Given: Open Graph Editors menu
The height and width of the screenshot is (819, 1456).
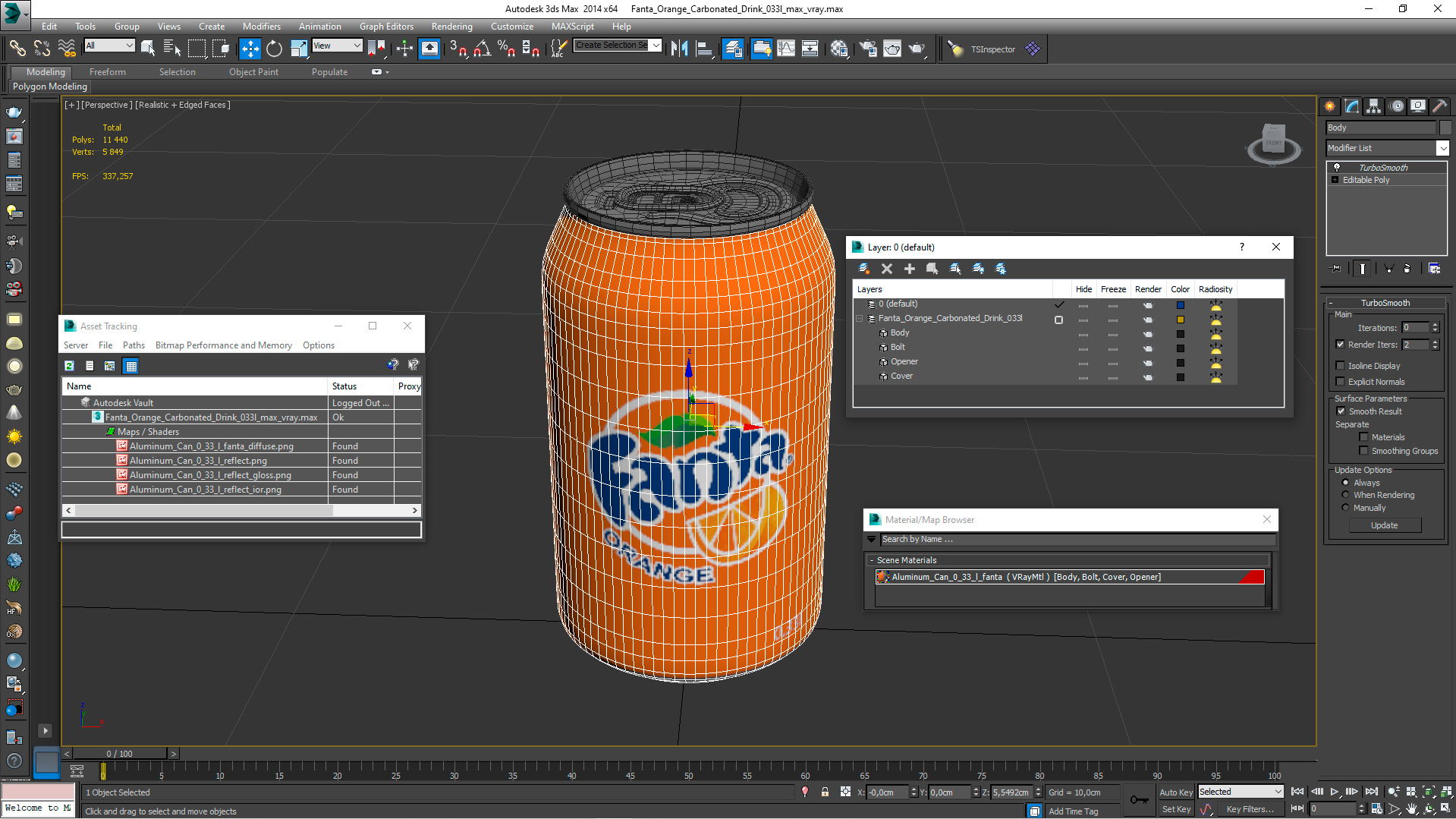Looking at the screenshot, I should pyautogui.click(x=386, y=27).
